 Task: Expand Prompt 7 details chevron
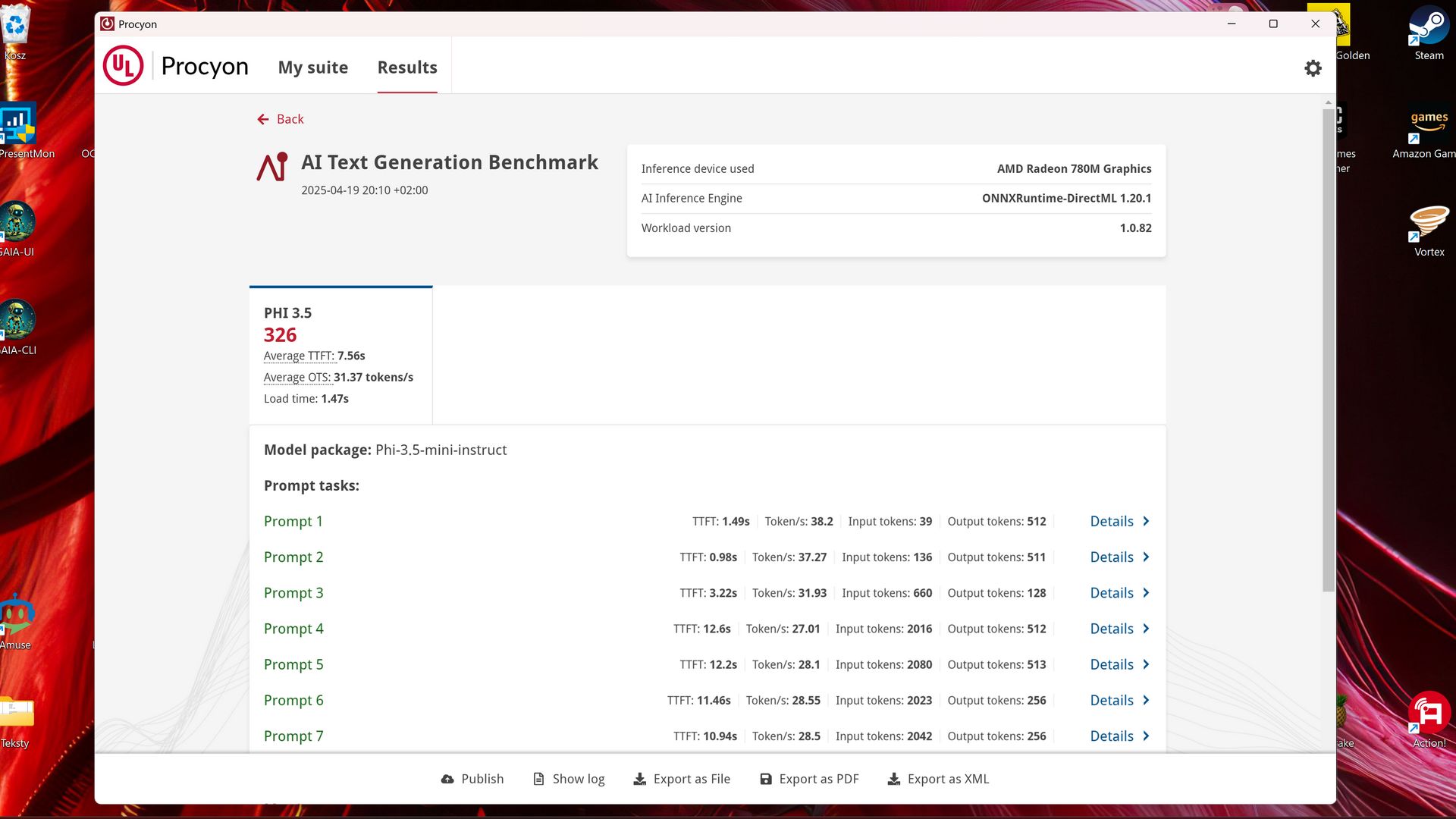(1146, 736)
